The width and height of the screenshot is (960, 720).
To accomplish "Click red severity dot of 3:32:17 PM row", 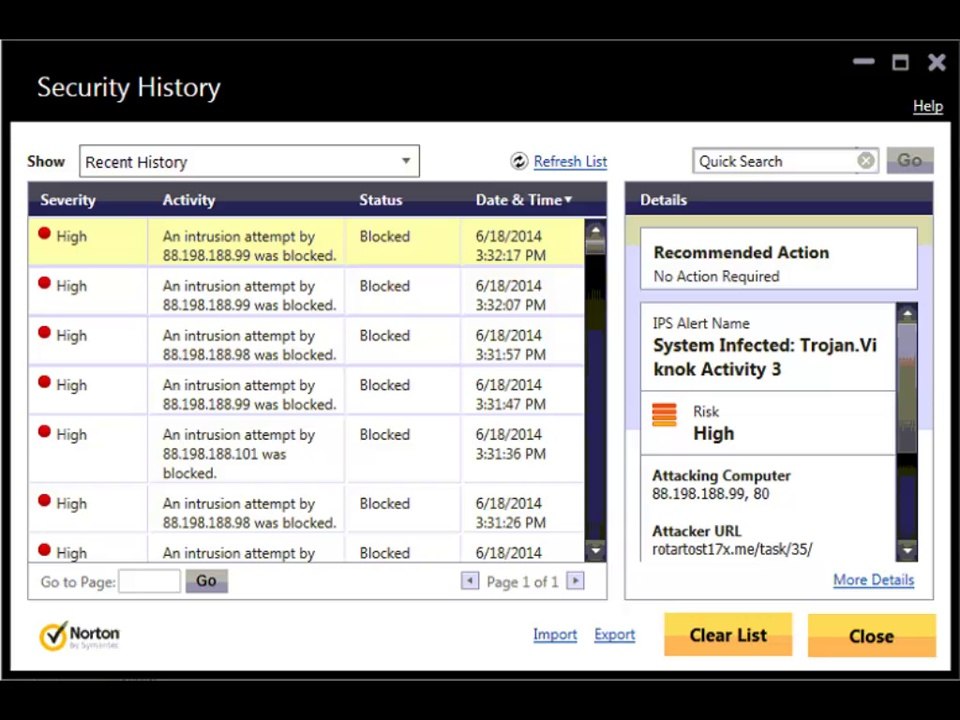I will 44,233.
